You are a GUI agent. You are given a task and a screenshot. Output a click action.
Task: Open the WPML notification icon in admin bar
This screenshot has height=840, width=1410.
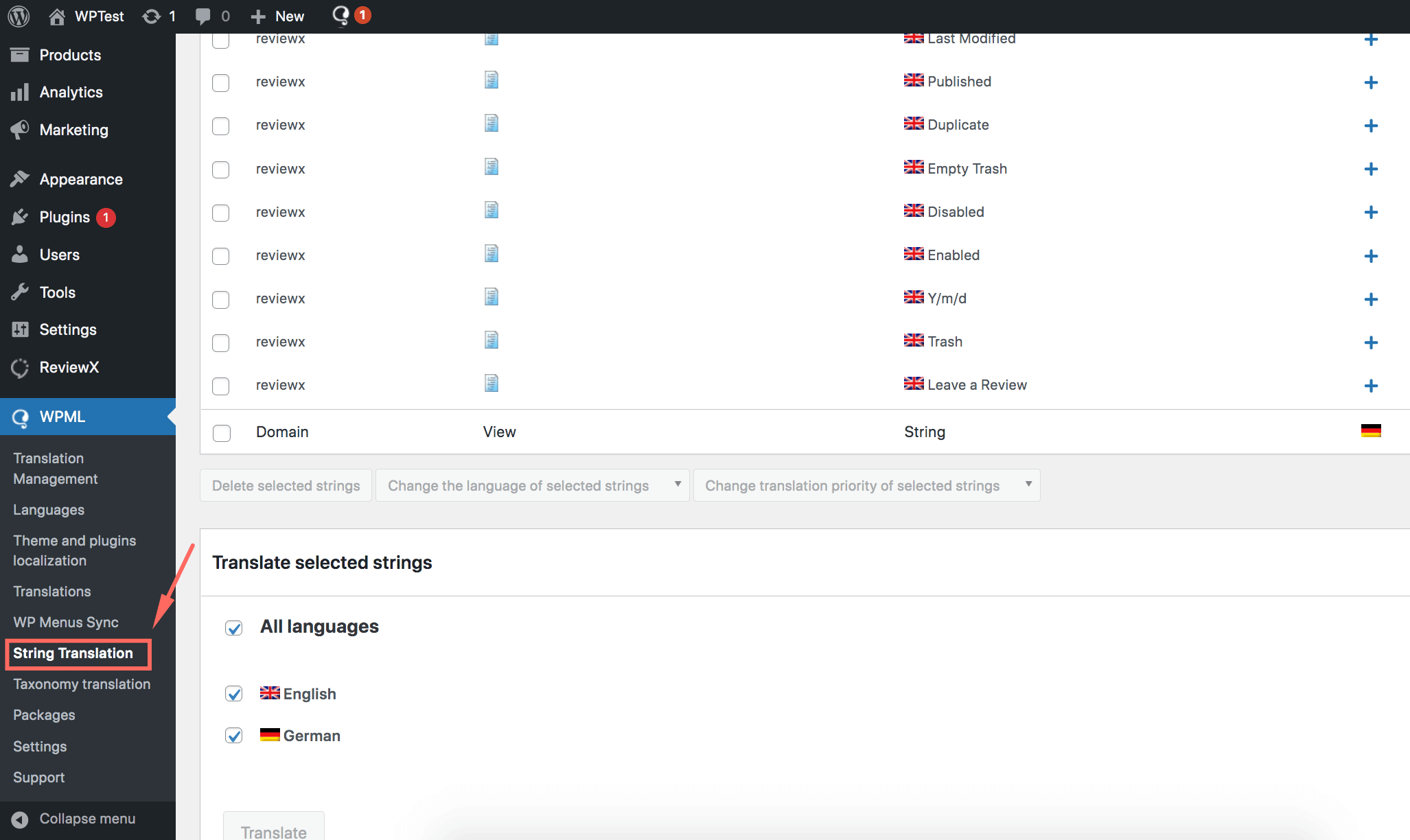pos(341,15)
